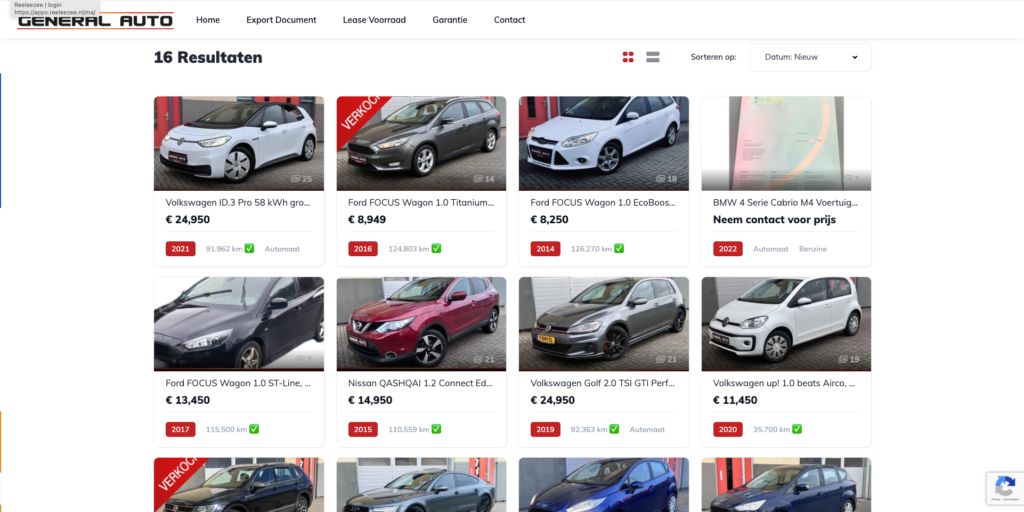Click photo count icon on Nissan QASHQAI
The width and height of the screenshot is (1024, 512).
(x=479, y=359)
